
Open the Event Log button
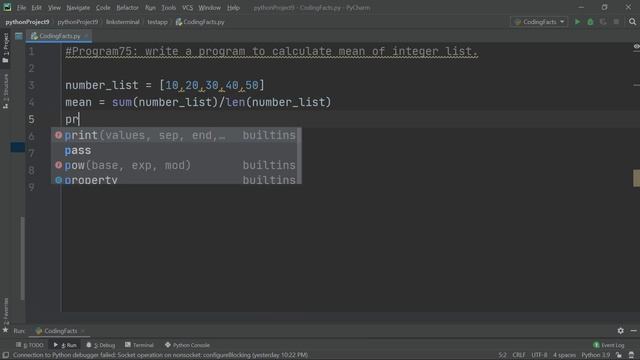click(609, 345)
